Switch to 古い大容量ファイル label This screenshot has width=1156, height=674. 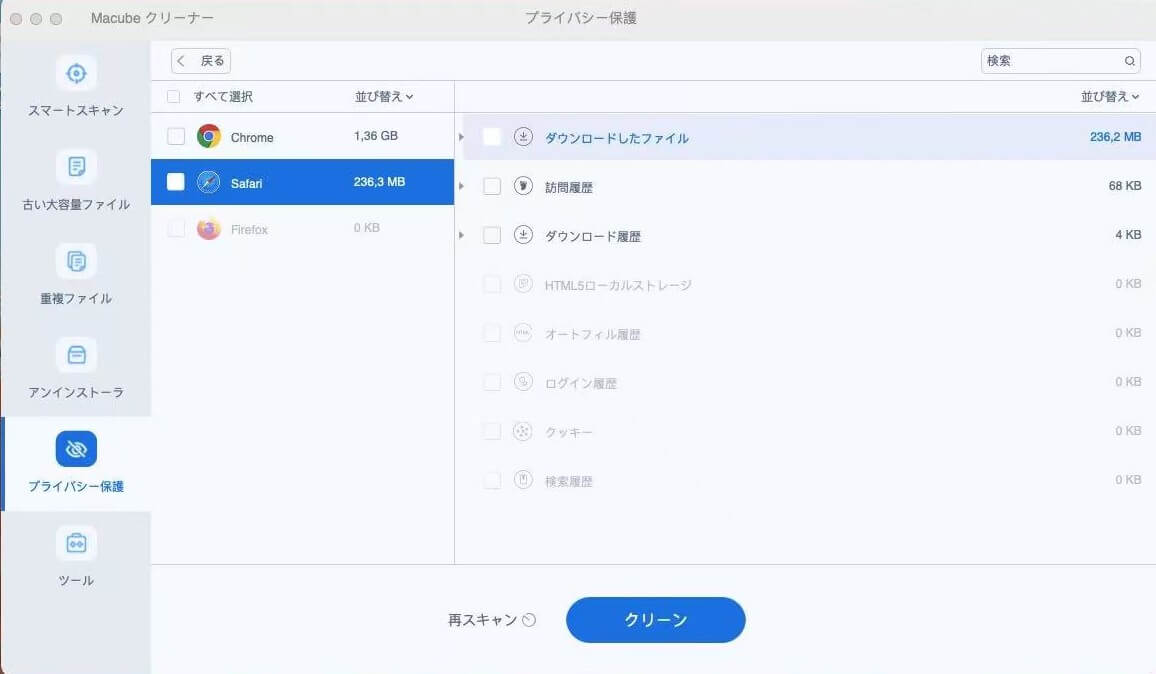[x=76, y=204]
